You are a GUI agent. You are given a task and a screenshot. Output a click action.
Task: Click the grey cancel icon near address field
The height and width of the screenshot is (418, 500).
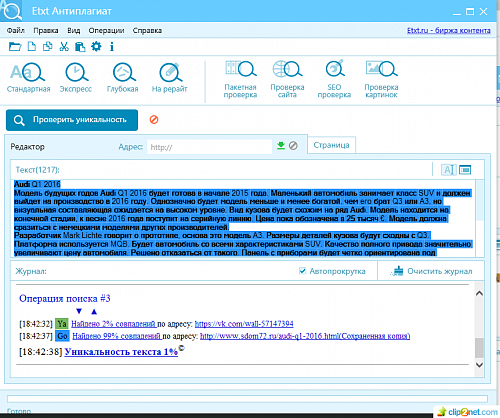pos(293,145)
